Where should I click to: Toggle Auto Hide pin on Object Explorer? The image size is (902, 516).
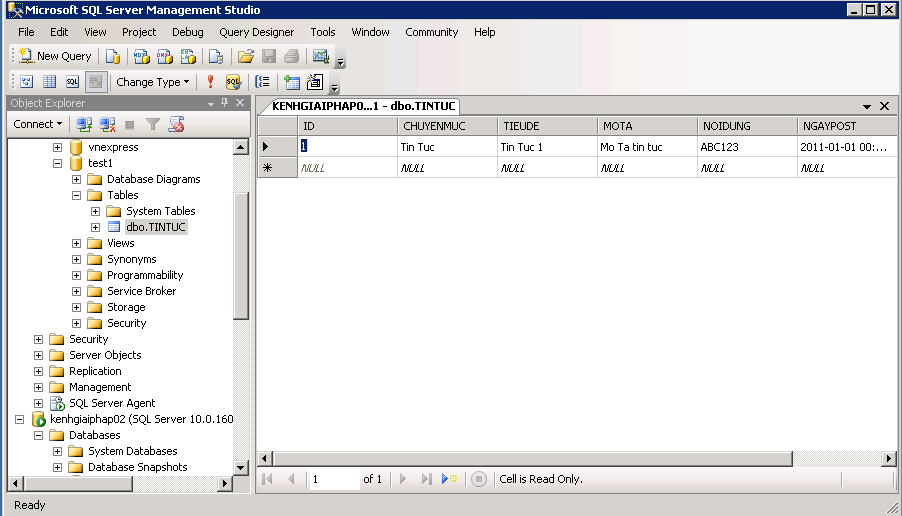[x=225, y=102]
